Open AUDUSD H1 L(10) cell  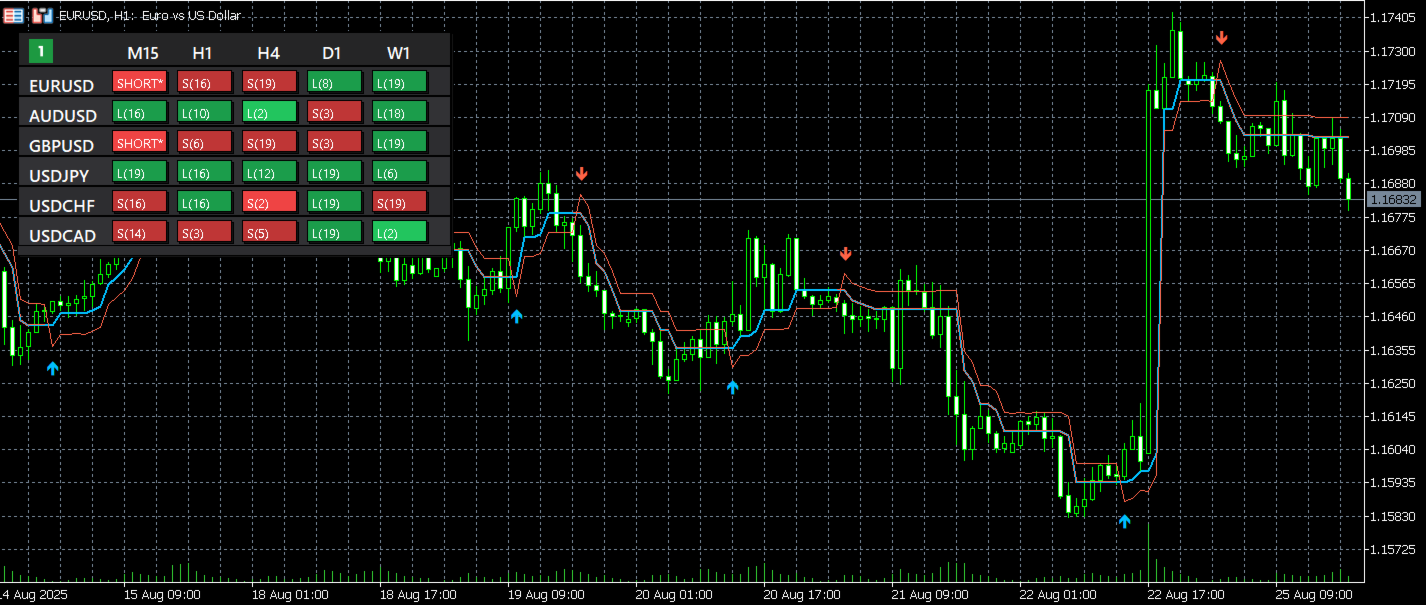point(205,113)
